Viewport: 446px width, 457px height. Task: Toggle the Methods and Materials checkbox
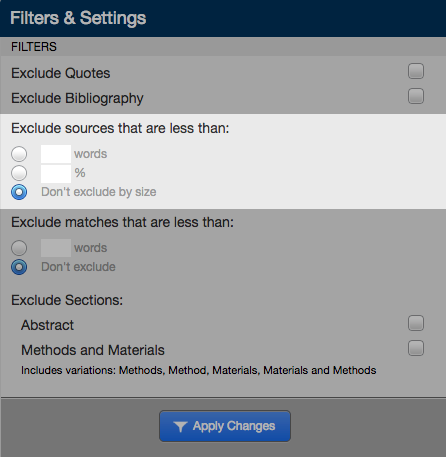[416, 348]
